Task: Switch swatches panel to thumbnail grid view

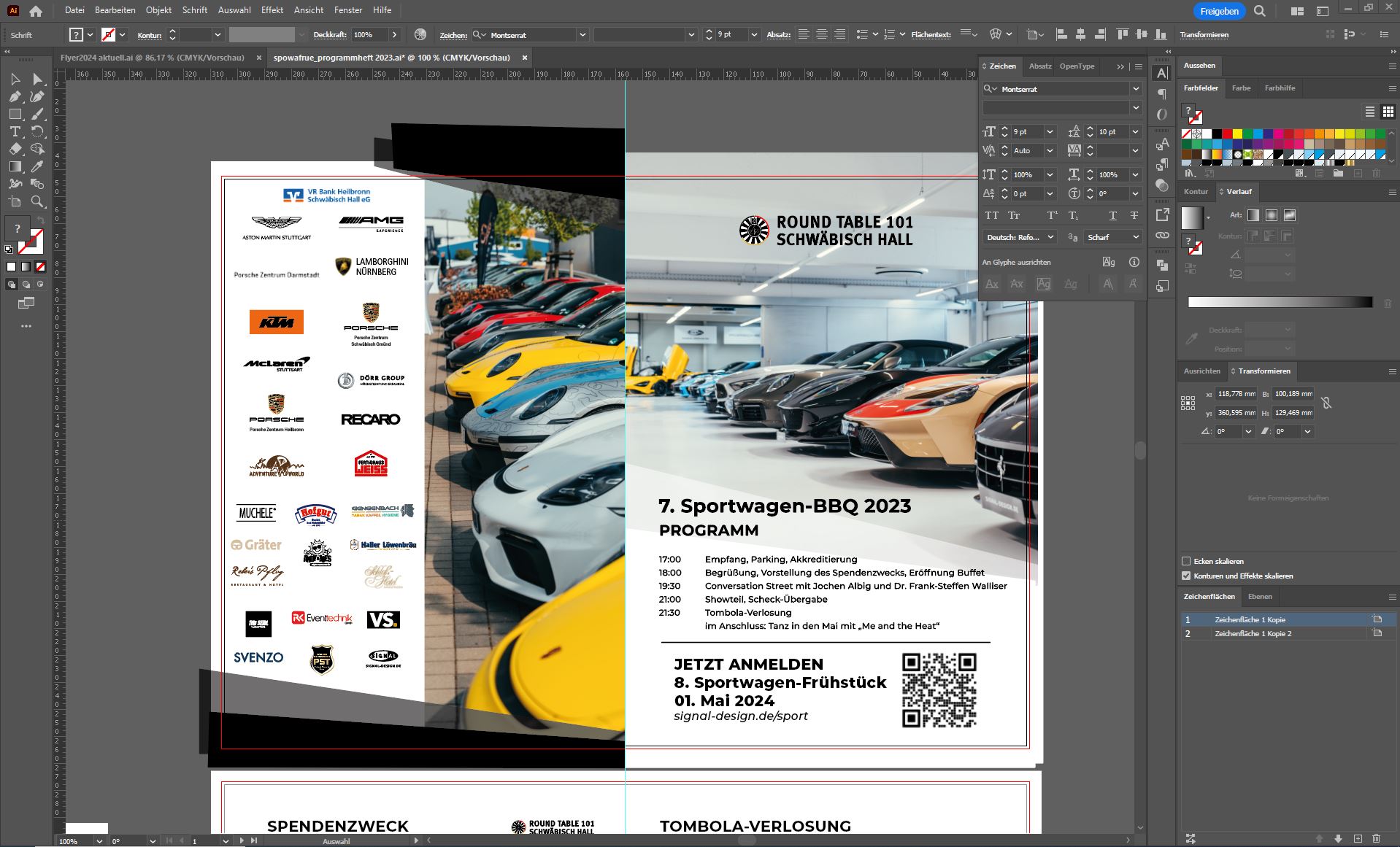Action: [x=1388, y=112]
